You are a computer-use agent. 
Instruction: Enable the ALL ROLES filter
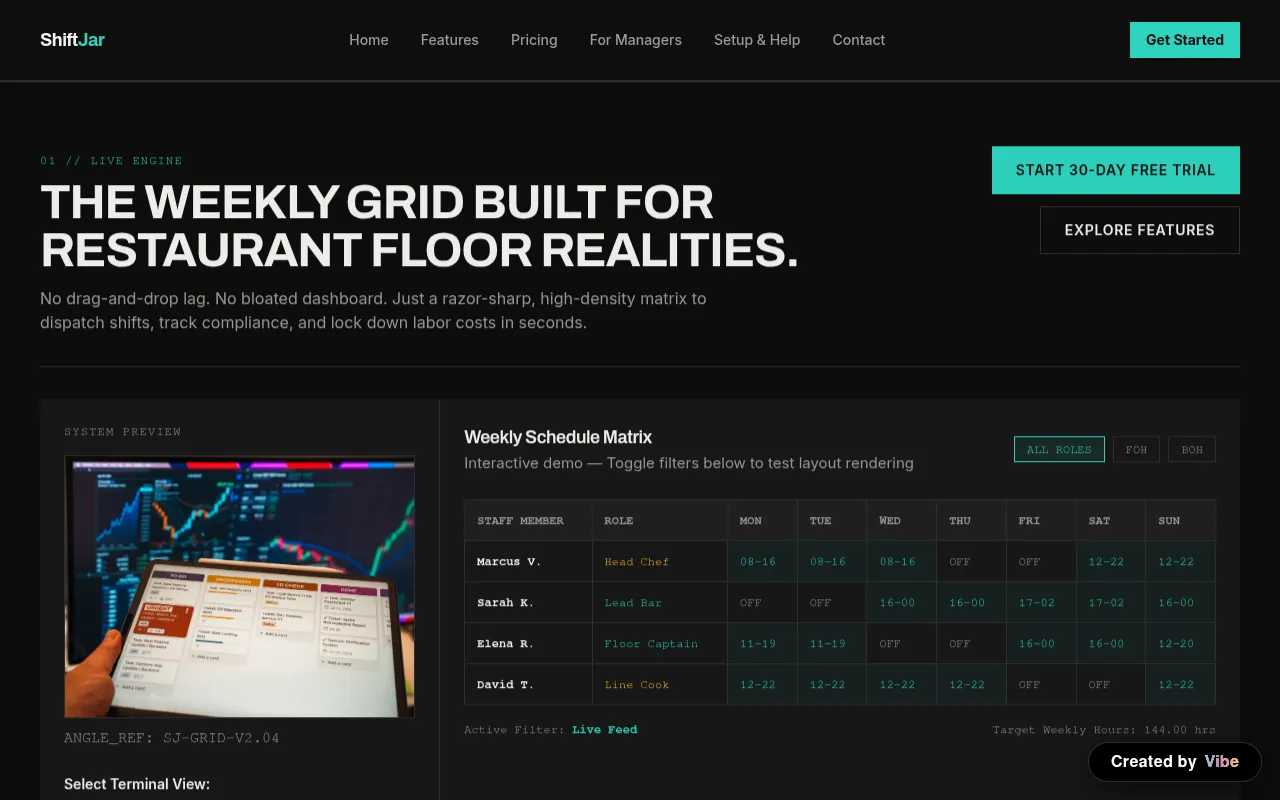1059,449
